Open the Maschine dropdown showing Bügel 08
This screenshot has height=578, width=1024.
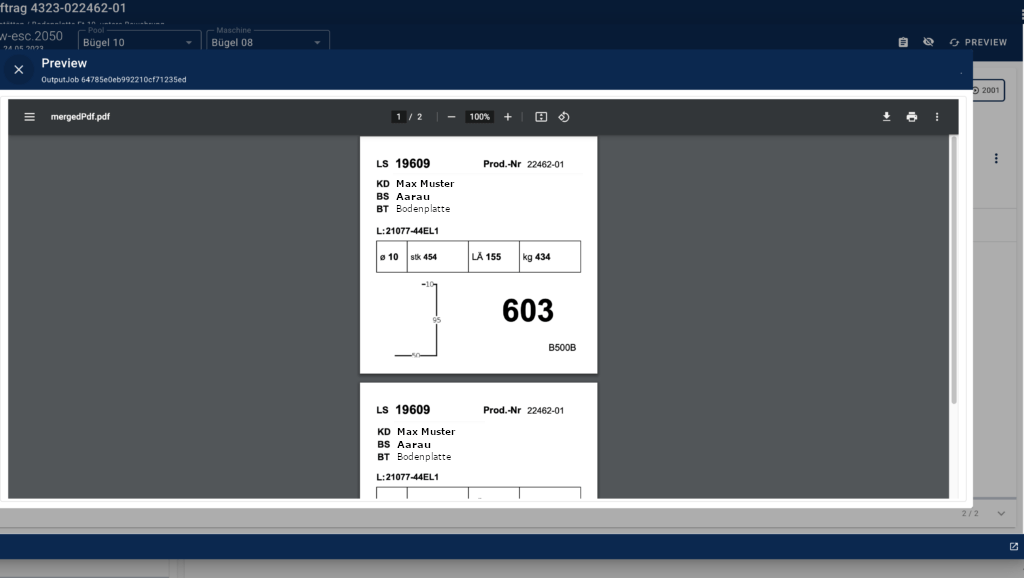[x=266, y=42]
